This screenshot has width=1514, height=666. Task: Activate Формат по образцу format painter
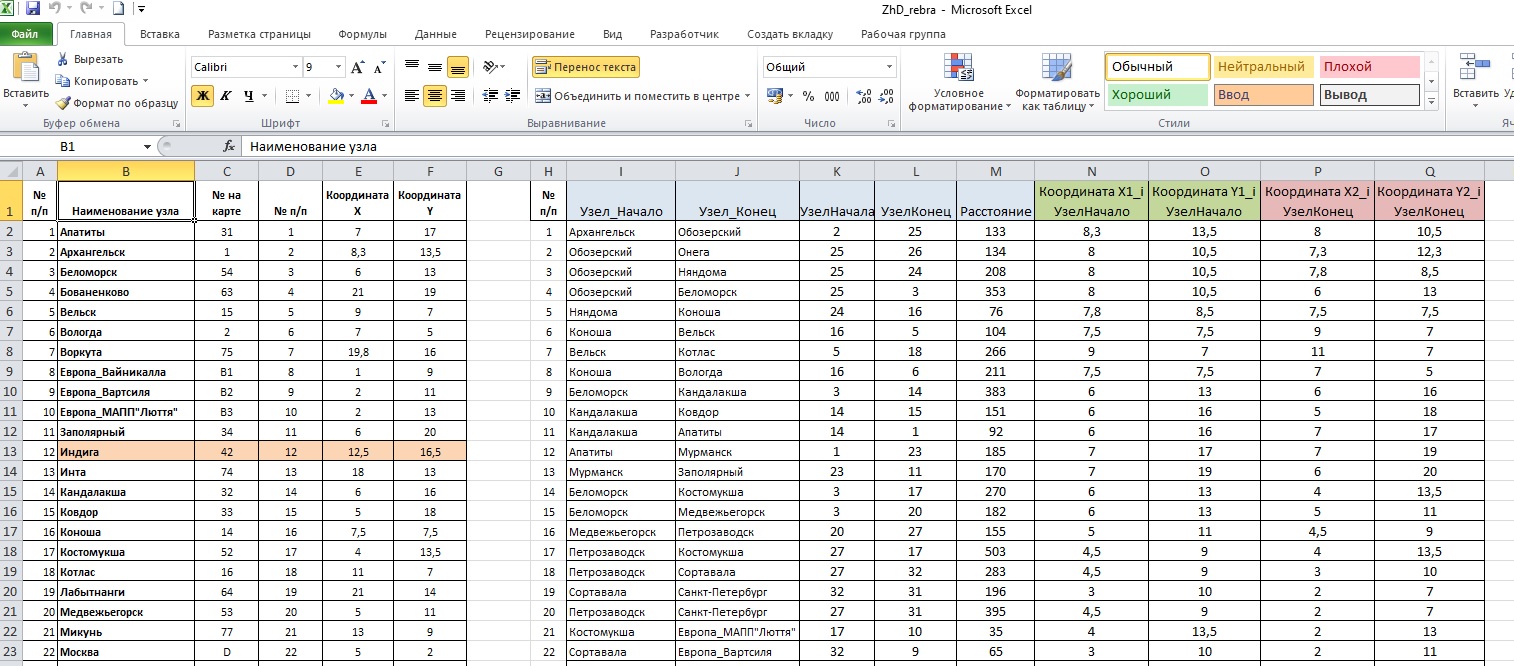tap(117, 103)
